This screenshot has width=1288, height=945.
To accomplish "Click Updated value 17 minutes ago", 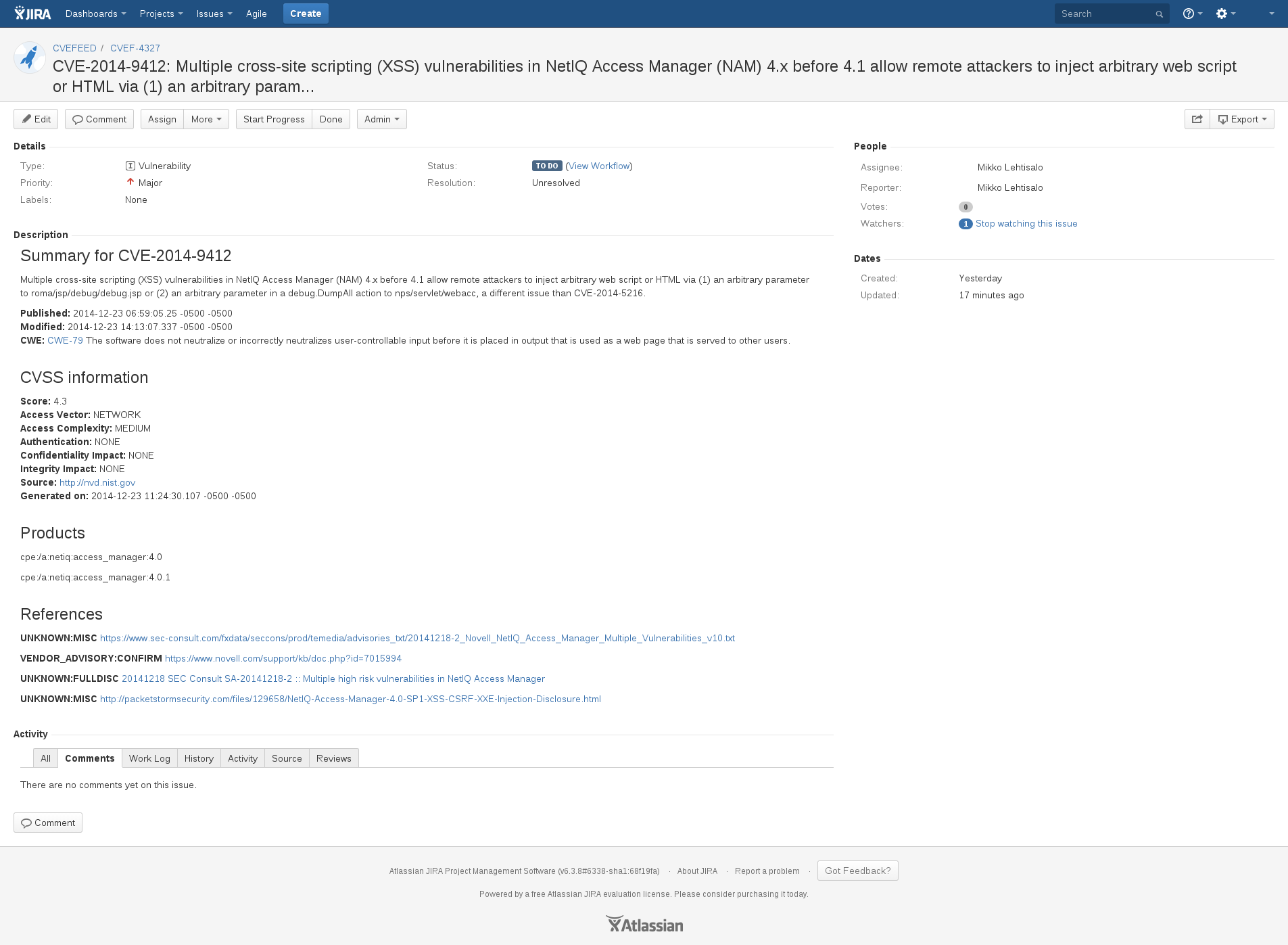I will point(991,295).
